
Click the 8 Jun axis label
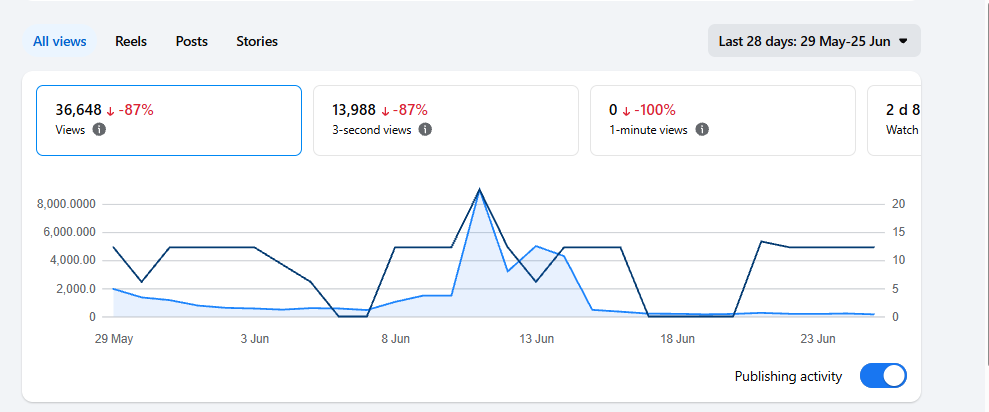pos(395,339)
